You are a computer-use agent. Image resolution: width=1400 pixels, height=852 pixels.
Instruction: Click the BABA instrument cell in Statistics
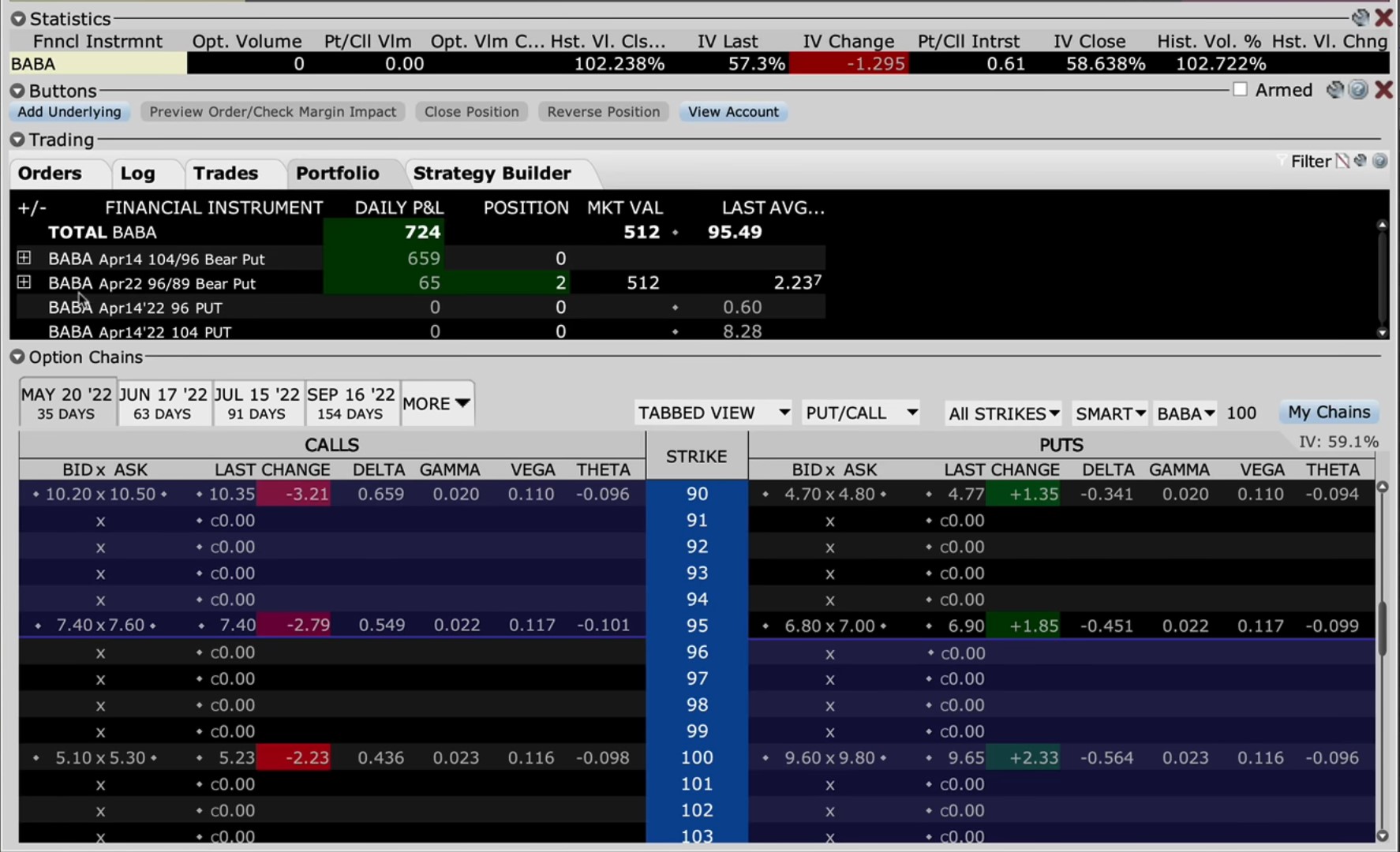pyautogui.click(x=98, y=64)
